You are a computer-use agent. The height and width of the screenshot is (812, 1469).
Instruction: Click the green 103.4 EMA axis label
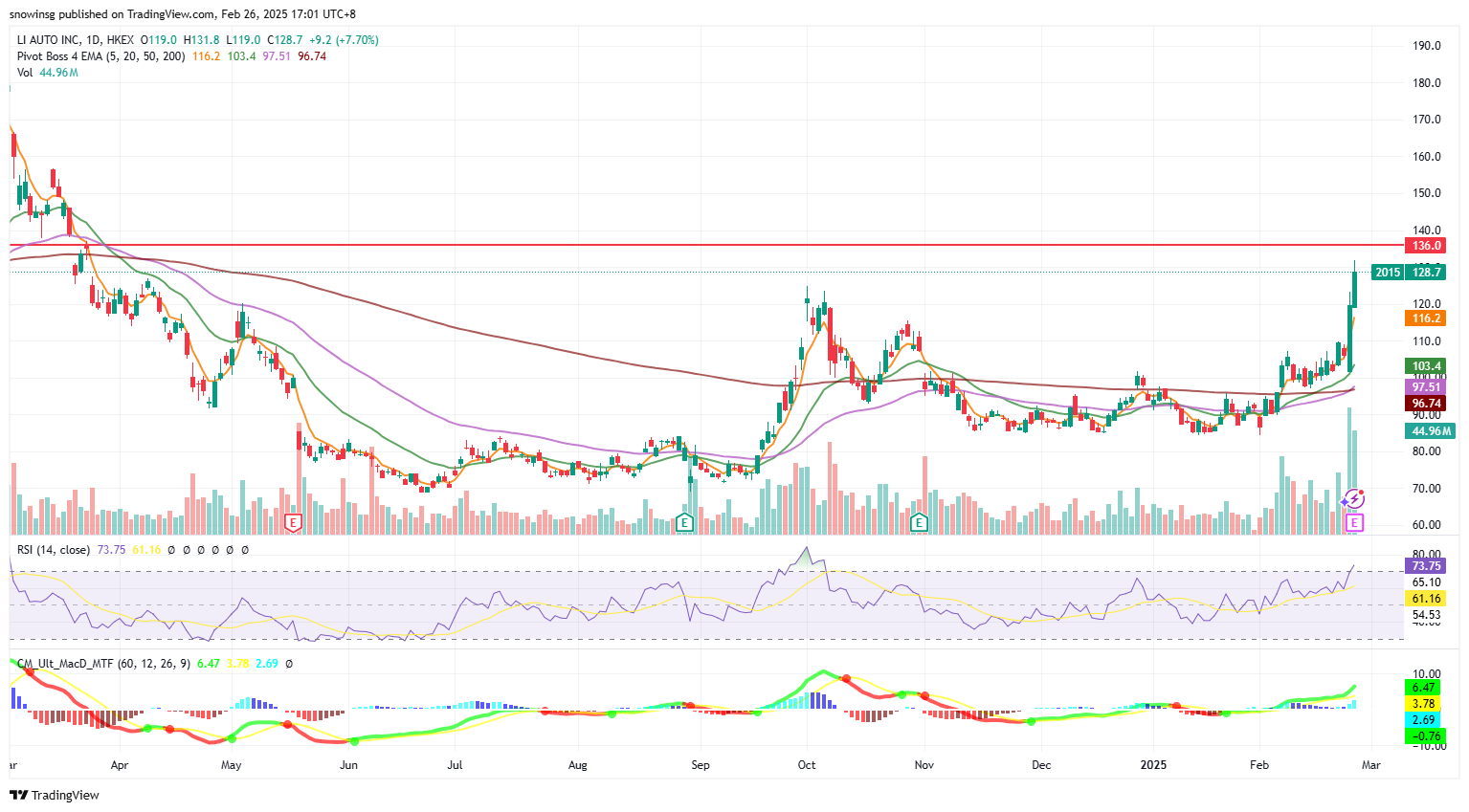pyautogui.click(x=1426, y=366)
